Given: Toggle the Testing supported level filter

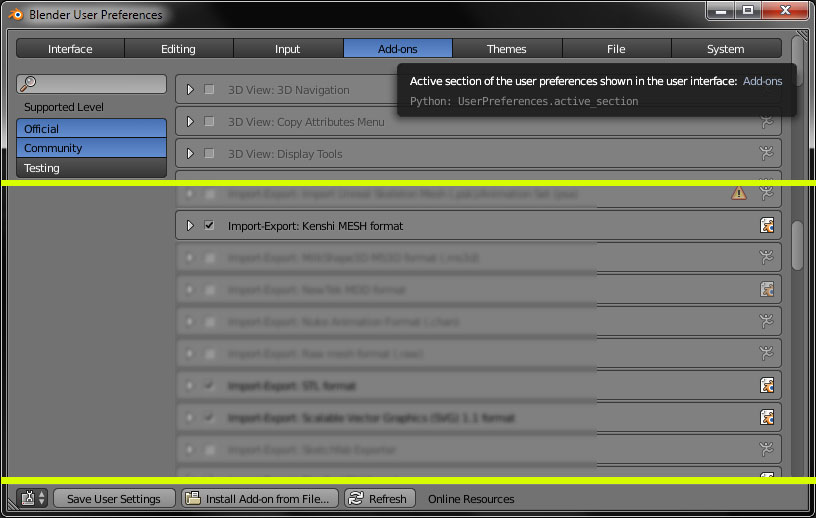Looking at the screenshot, I should [92, 168].
